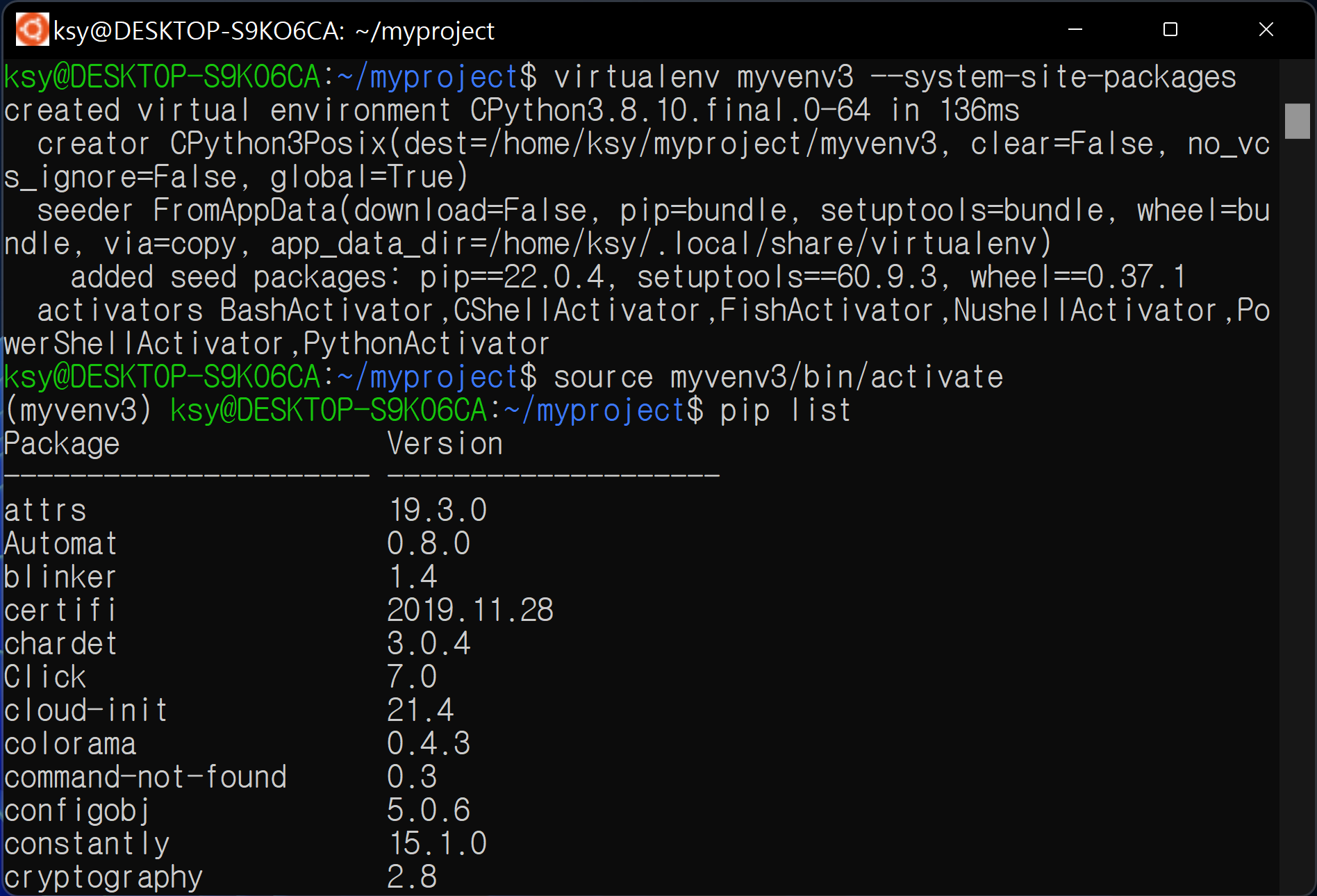Click the 'cryptography' package name
The width and height of the screenshot is (1317, 896).
point(103,877)
